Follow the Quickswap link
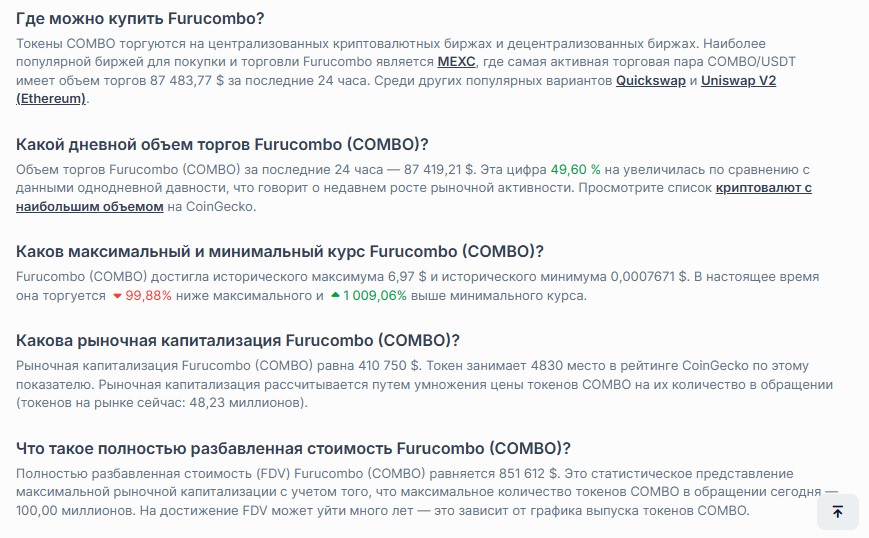Image resolution: width=869 pixels, height=538 pixels. [649, 80]
